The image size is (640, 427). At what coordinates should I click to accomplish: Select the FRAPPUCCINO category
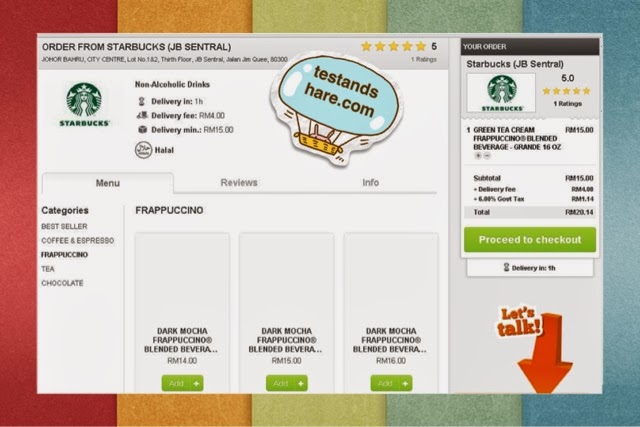click(x=64, y=255)
